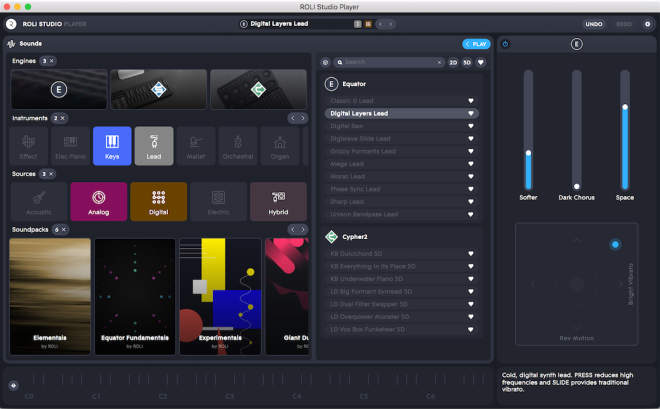The image size is (660, 409).
Task: Clear the Engines filter
Action: (x=52, y=61)
